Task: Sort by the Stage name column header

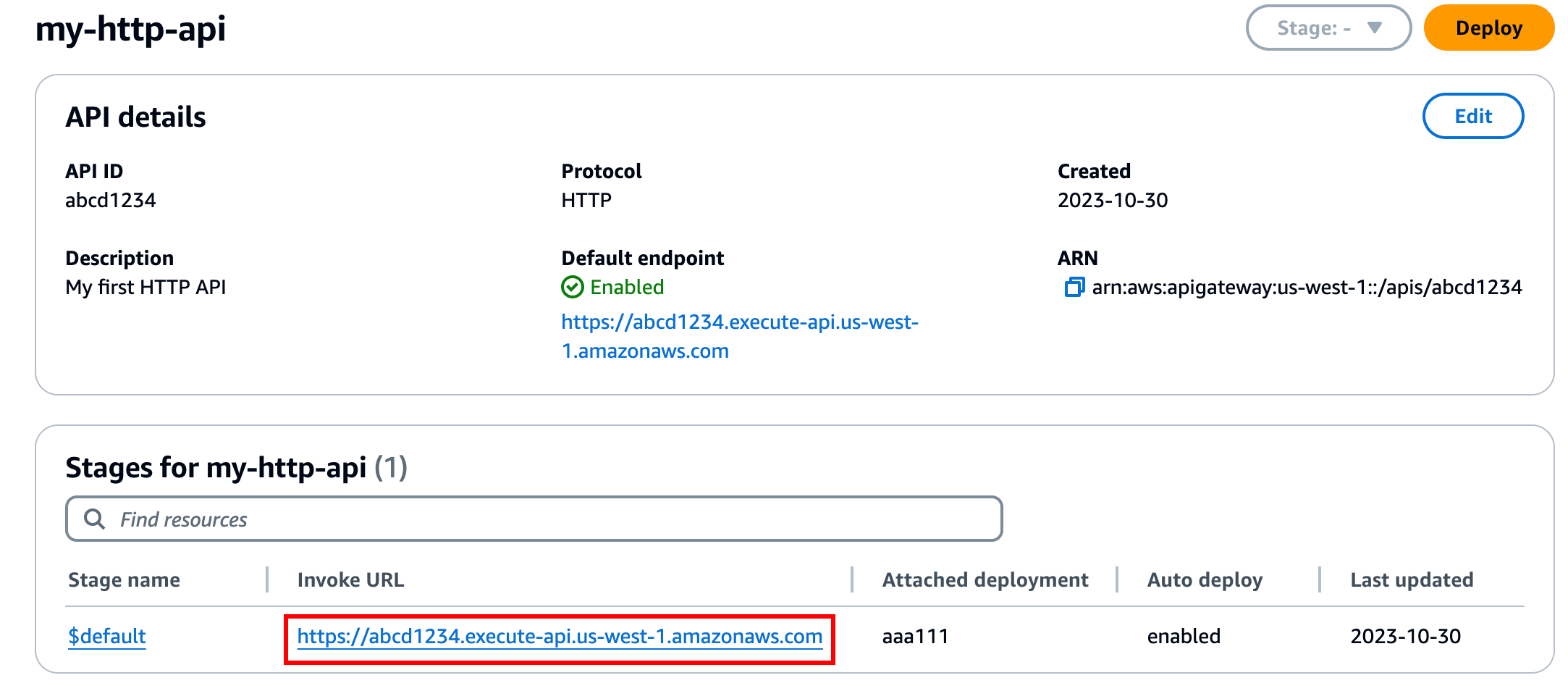Action: click(124, 579)
